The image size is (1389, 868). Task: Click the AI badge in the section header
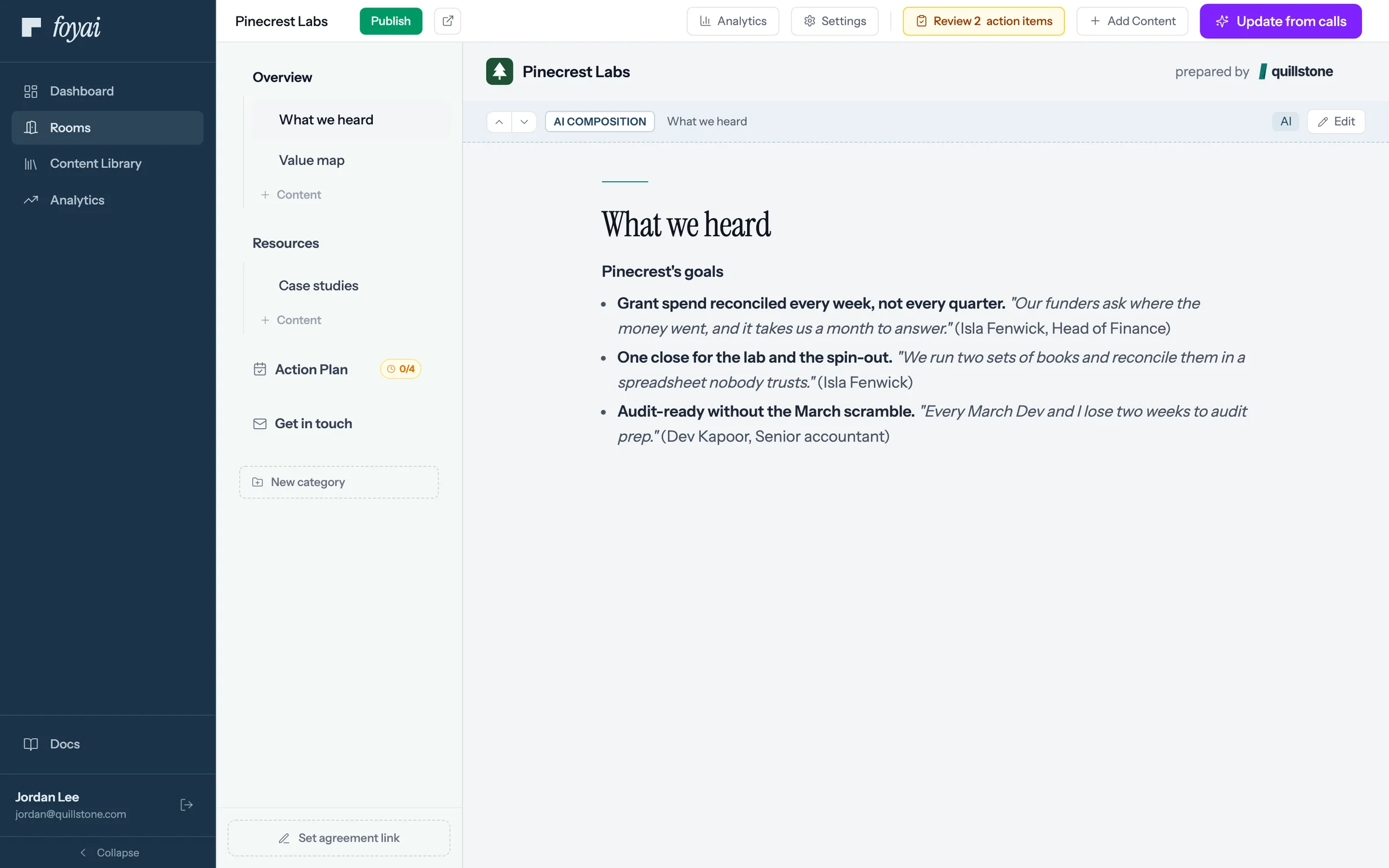(1285, 122)
